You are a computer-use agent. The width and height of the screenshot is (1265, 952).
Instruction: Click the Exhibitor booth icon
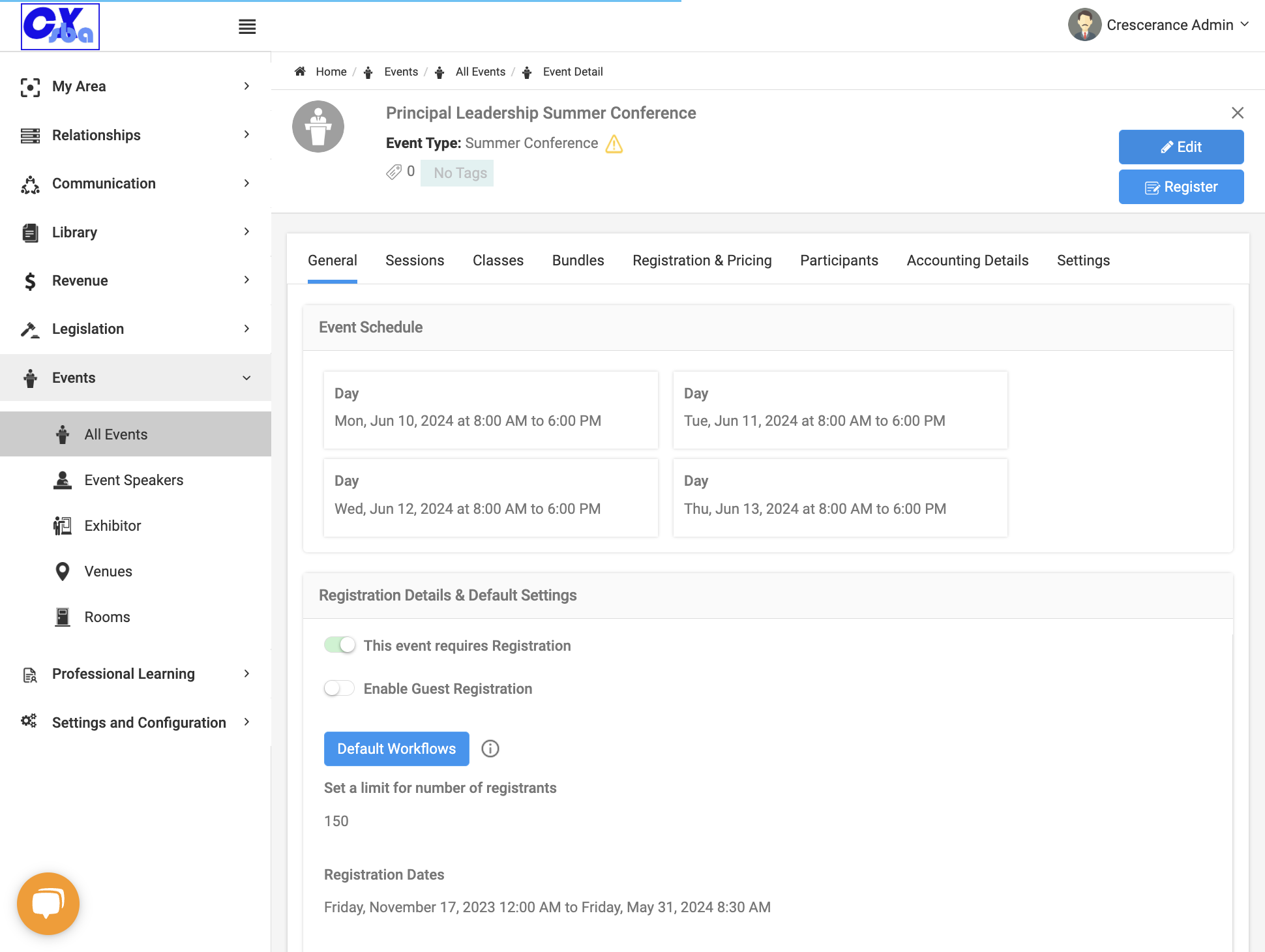point(63,526)
